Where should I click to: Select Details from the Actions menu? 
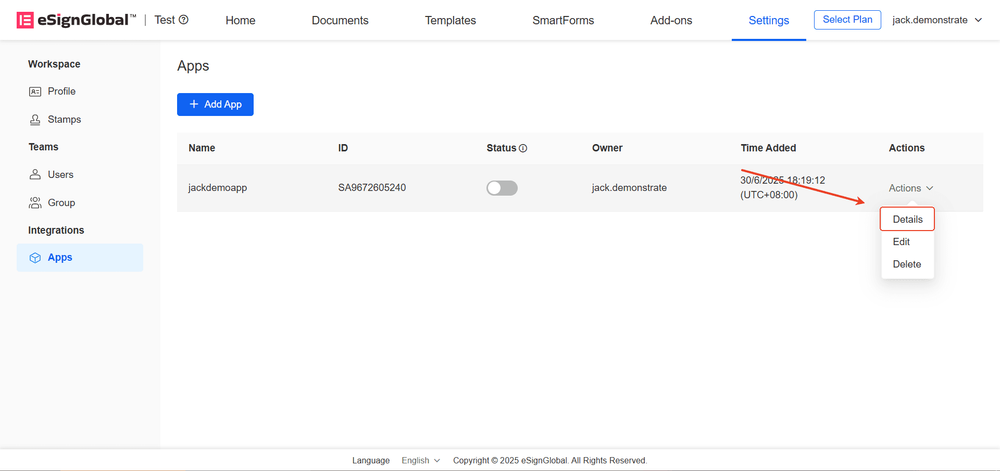click(x=907, y=219)
